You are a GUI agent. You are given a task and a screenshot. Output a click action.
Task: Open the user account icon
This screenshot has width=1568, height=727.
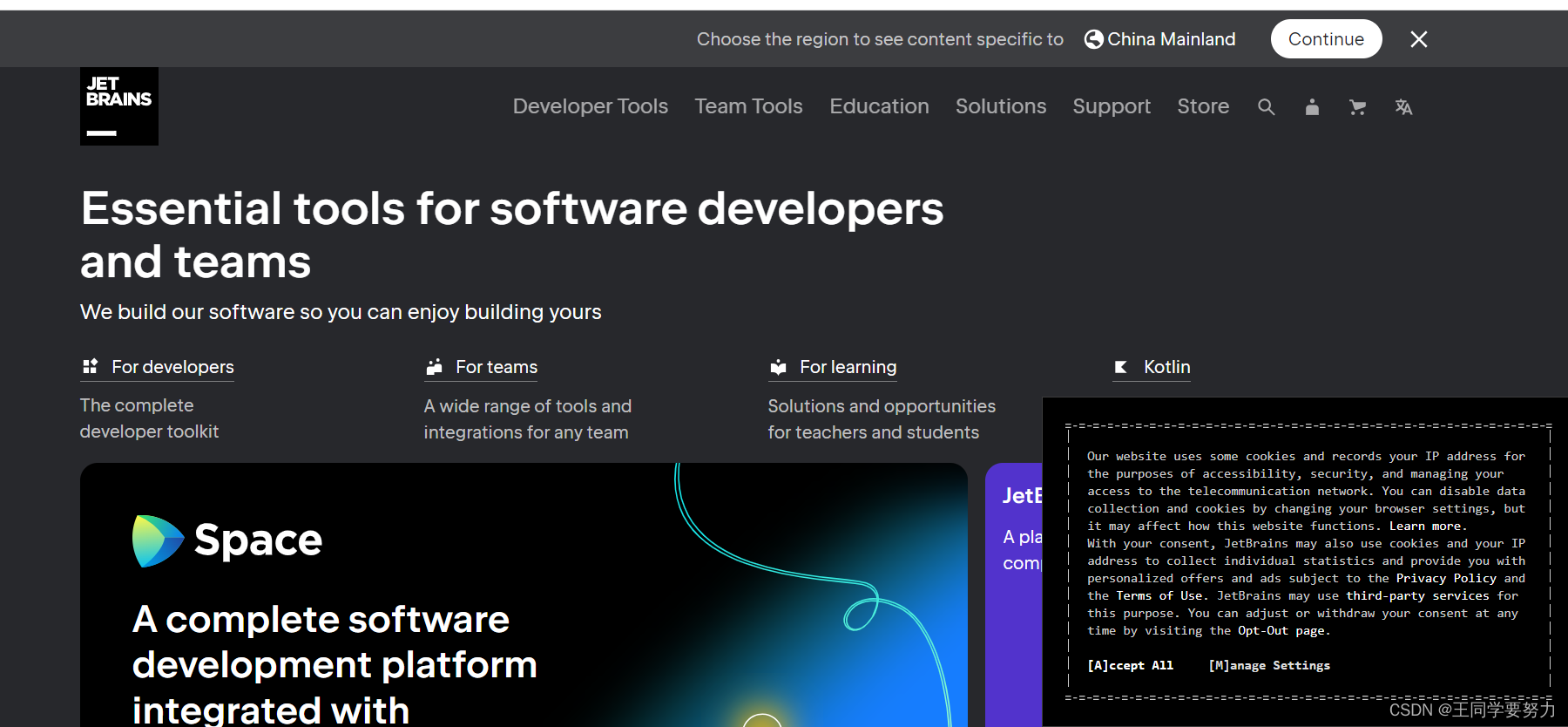[x=1312, y=107]
